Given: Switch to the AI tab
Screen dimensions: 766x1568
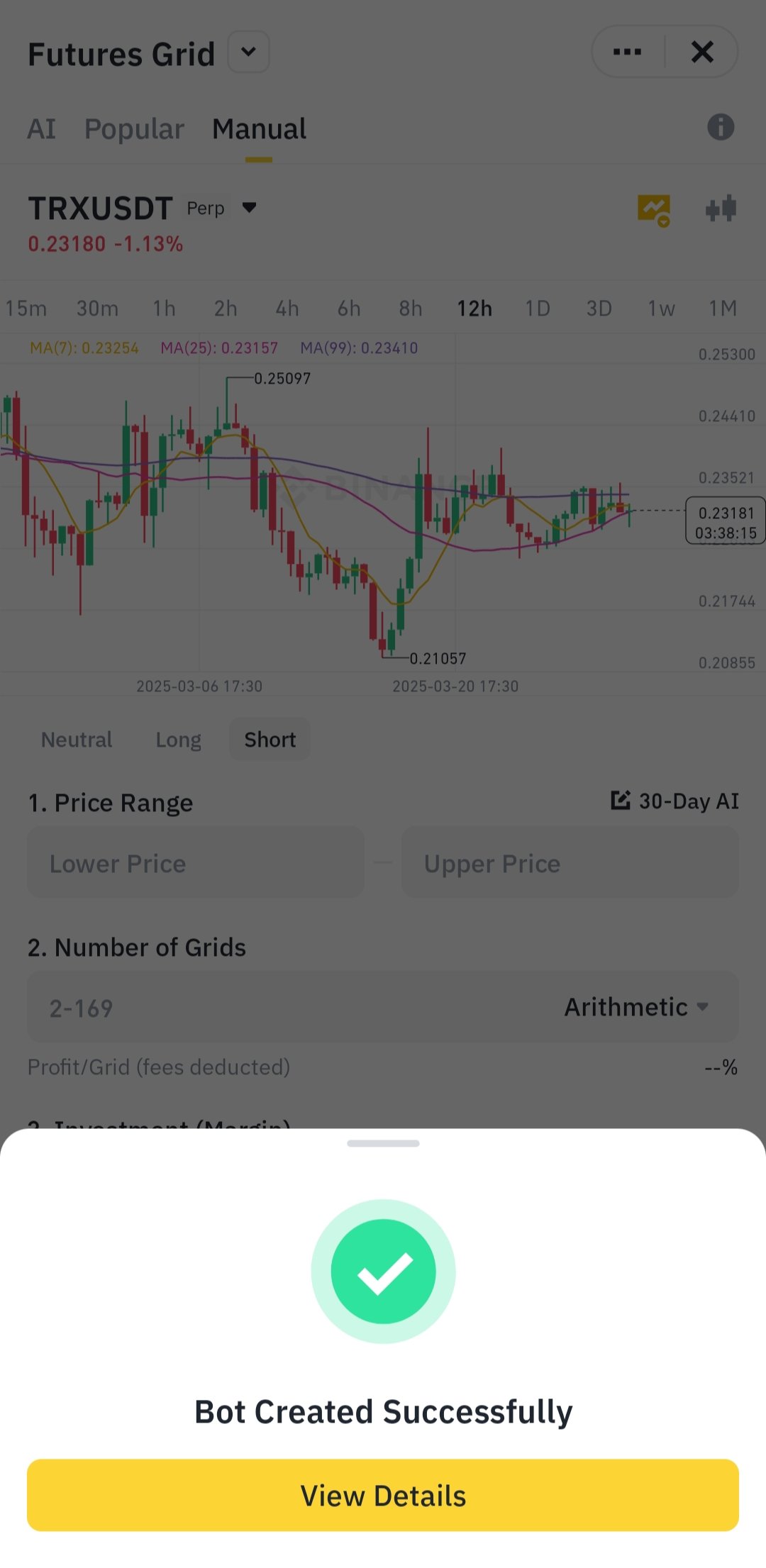Looking at the screenshot, I should [x=41, y=129].
